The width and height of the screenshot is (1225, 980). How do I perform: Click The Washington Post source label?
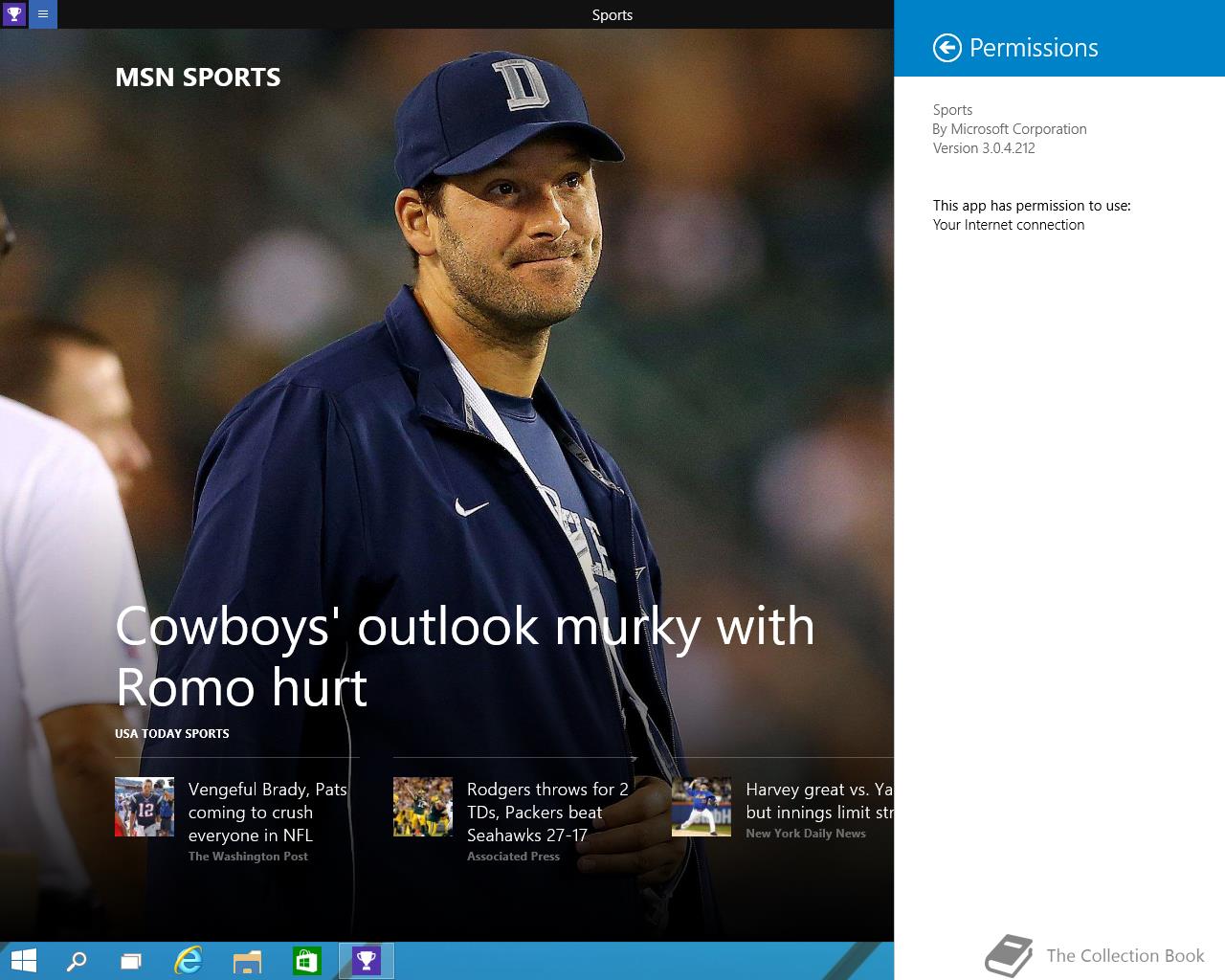(x=248, y=857)
